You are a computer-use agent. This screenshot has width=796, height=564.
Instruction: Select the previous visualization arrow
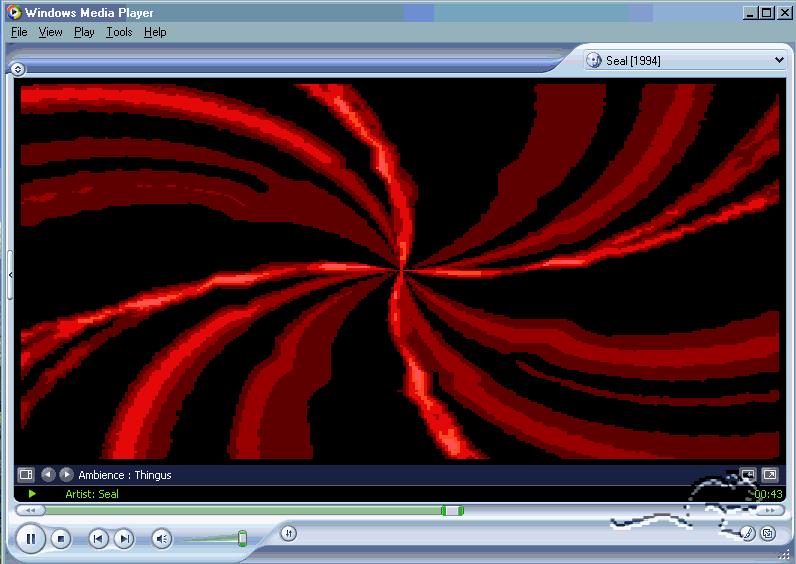point(48,475)
